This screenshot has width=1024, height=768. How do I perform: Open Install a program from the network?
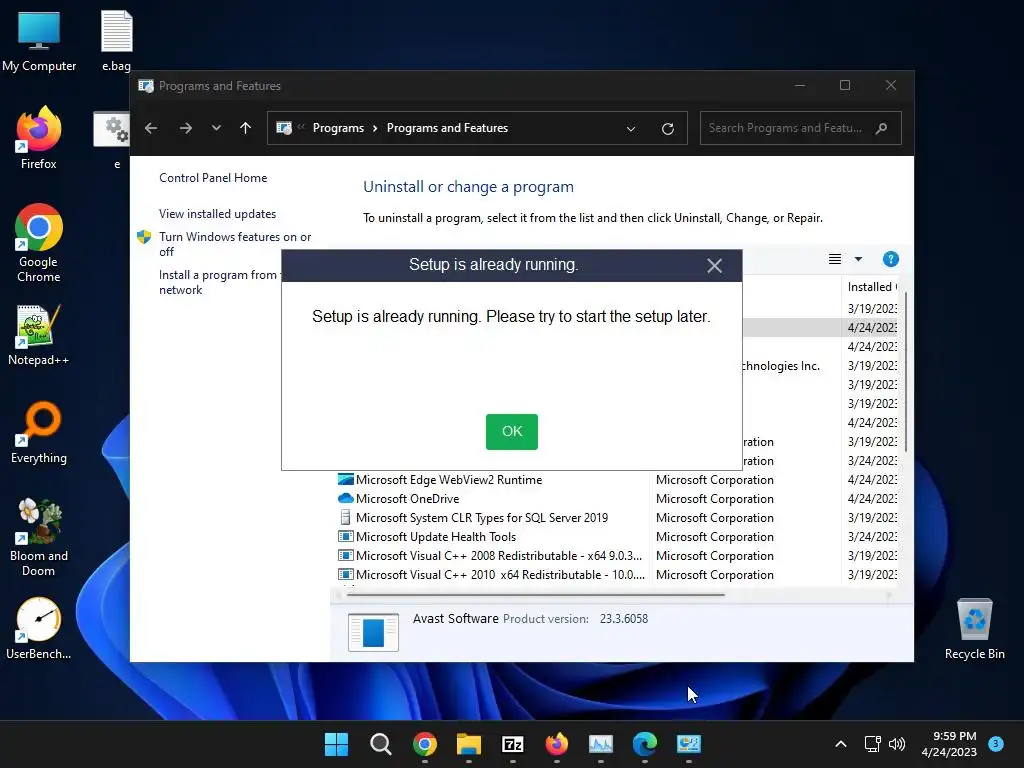[x=219, y=282]
